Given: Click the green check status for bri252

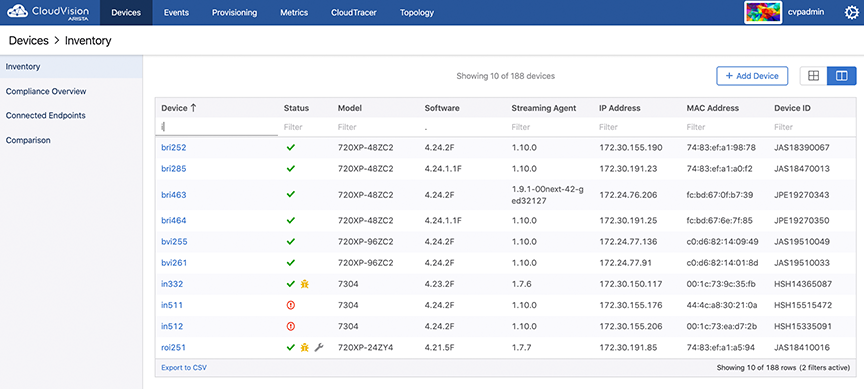Looking at the screenshot, I should tap(291, 148).
